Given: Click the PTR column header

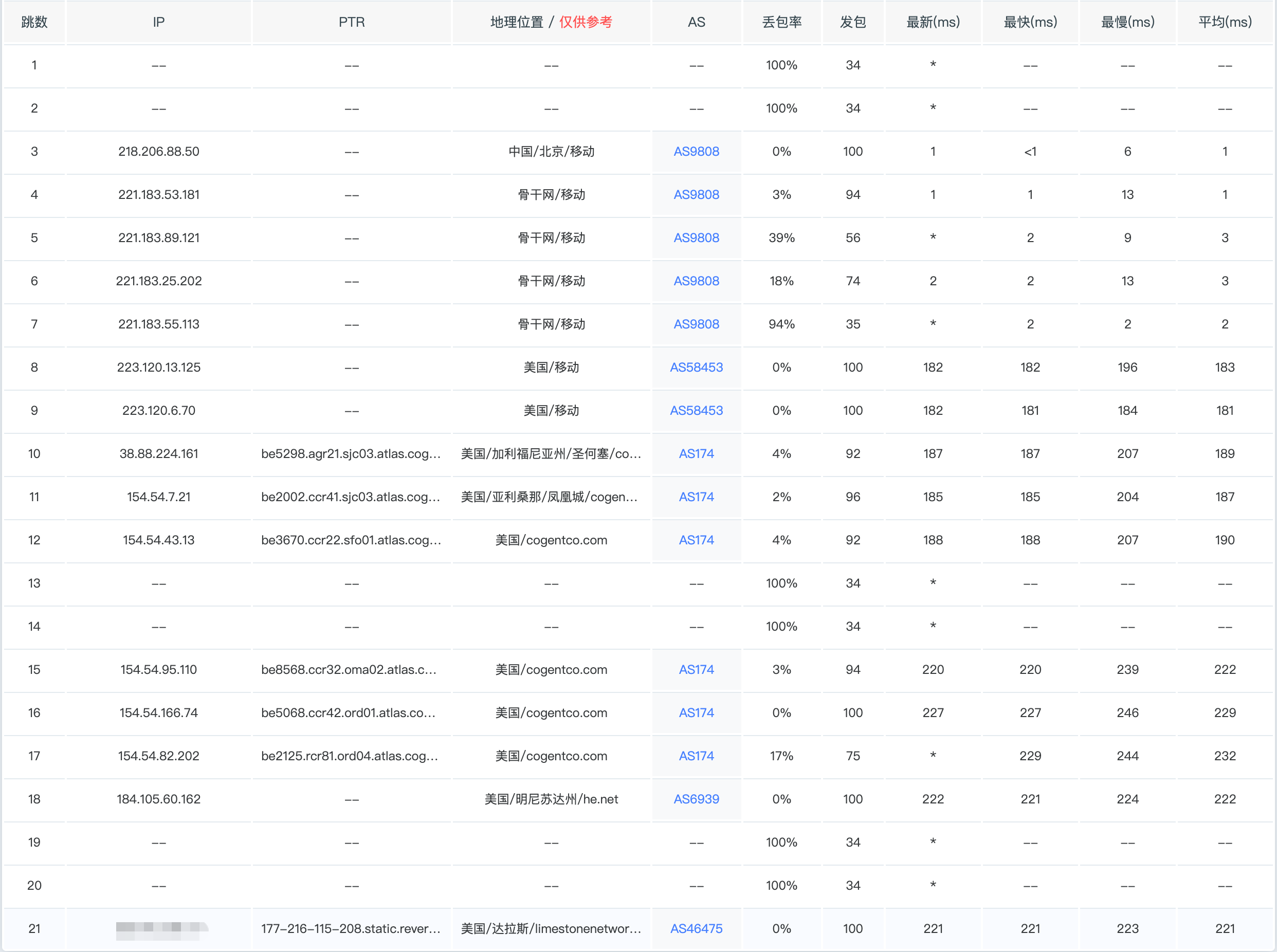Looking at the screenshot, I should click(x=352, y=23).
